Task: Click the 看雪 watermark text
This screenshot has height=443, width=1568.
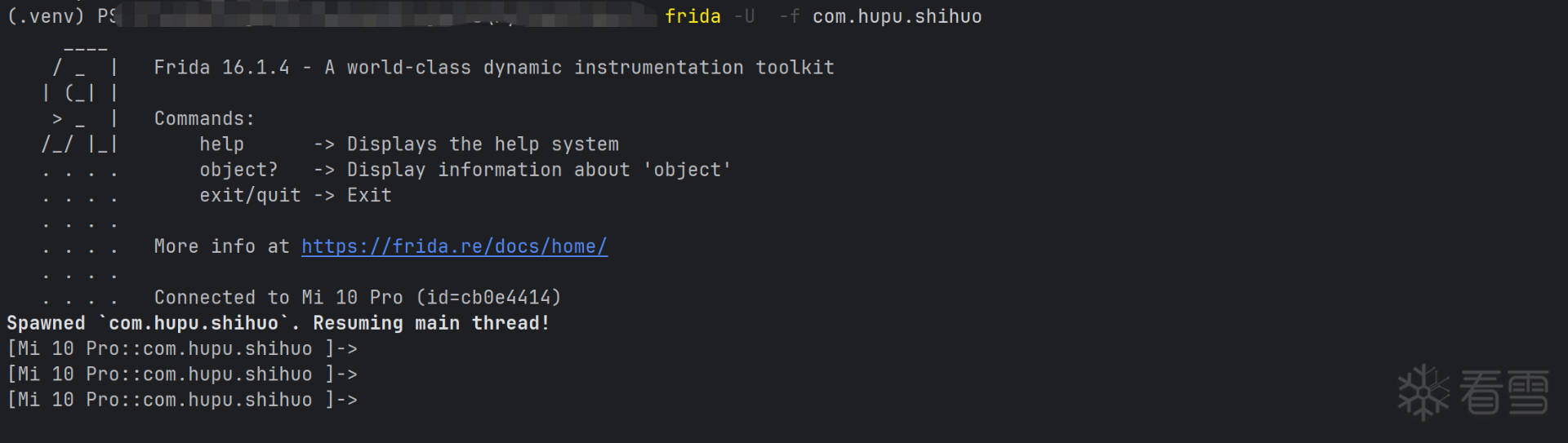Action: pyautogui.click(x=1504, y=392)
